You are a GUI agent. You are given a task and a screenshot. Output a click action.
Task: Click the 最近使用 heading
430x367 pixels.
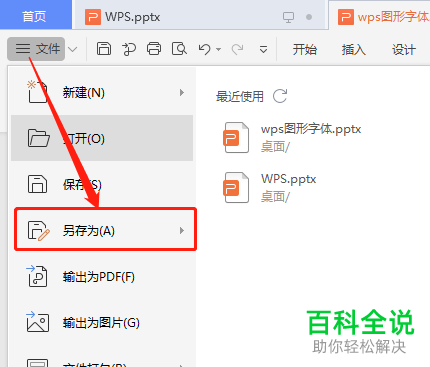coord(240,97)
